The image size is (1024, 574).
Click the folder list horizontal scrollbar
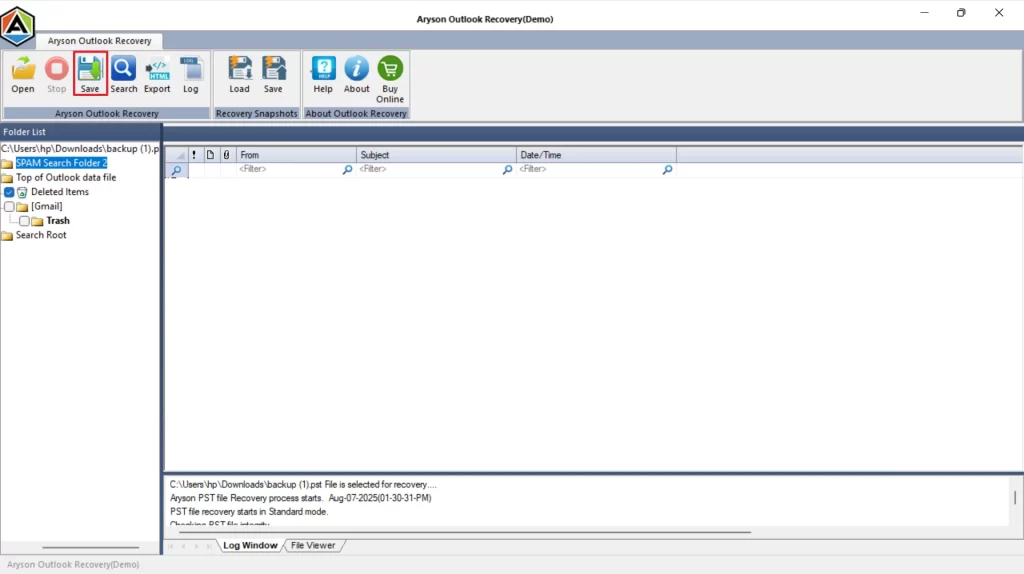91,547
